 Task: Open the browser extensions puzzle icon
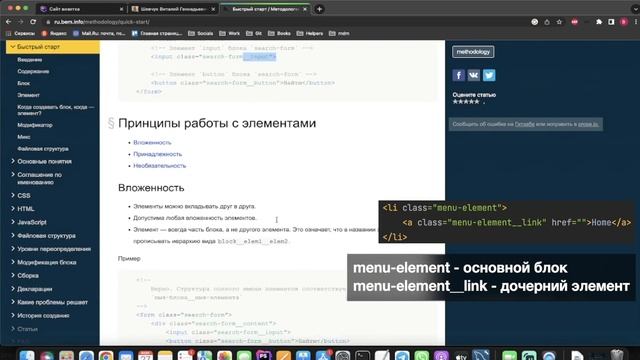[599, 22]
